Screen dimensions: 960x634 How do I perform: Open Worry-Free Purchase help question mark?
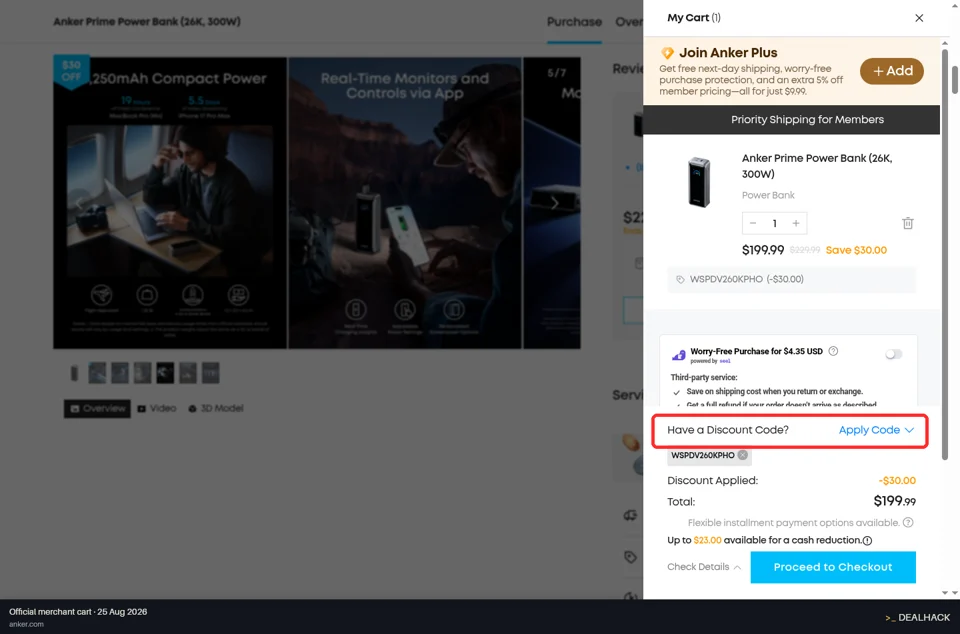point(833,351)
